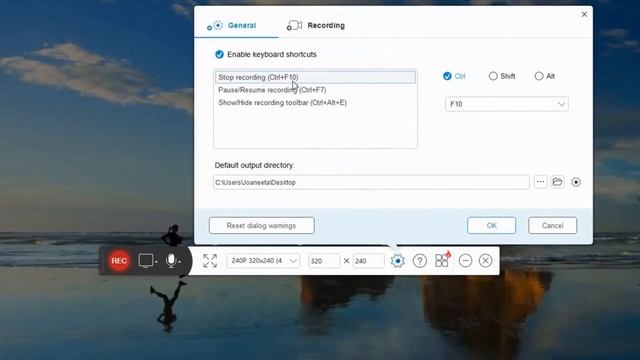Image resolution: width=640 pixels, height=360 pixels.
Task: Start recording with the red REC button
Action: pyautogui.click(x=119, y=260)
